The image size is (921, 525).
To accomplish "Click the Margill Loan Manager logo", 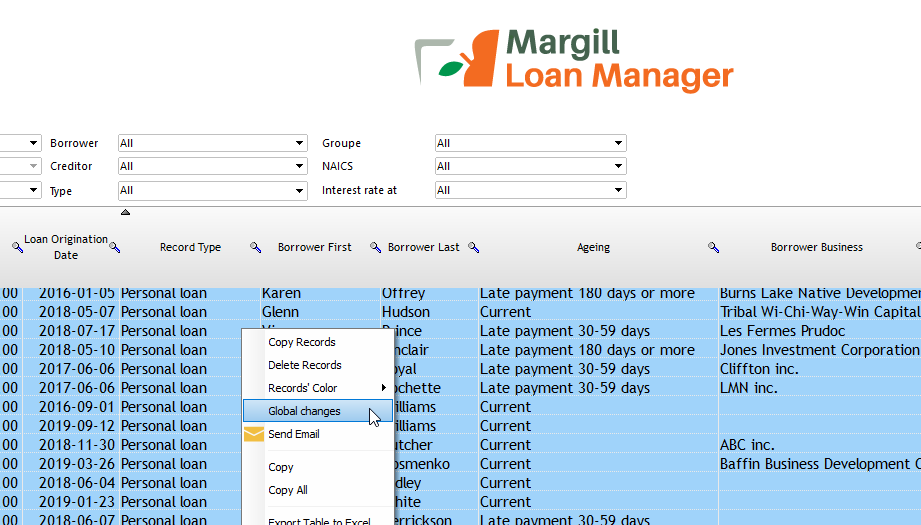I will pos(574,59).
